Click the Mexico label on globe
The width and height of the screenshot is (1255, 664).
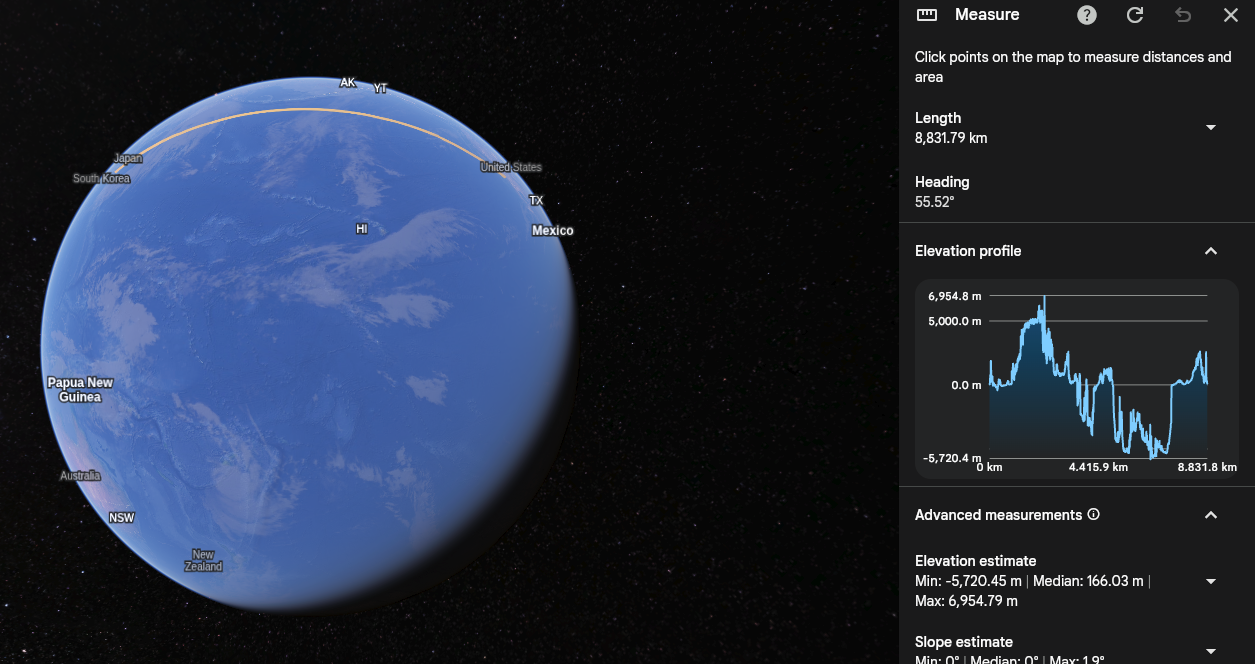click(553, 231)
